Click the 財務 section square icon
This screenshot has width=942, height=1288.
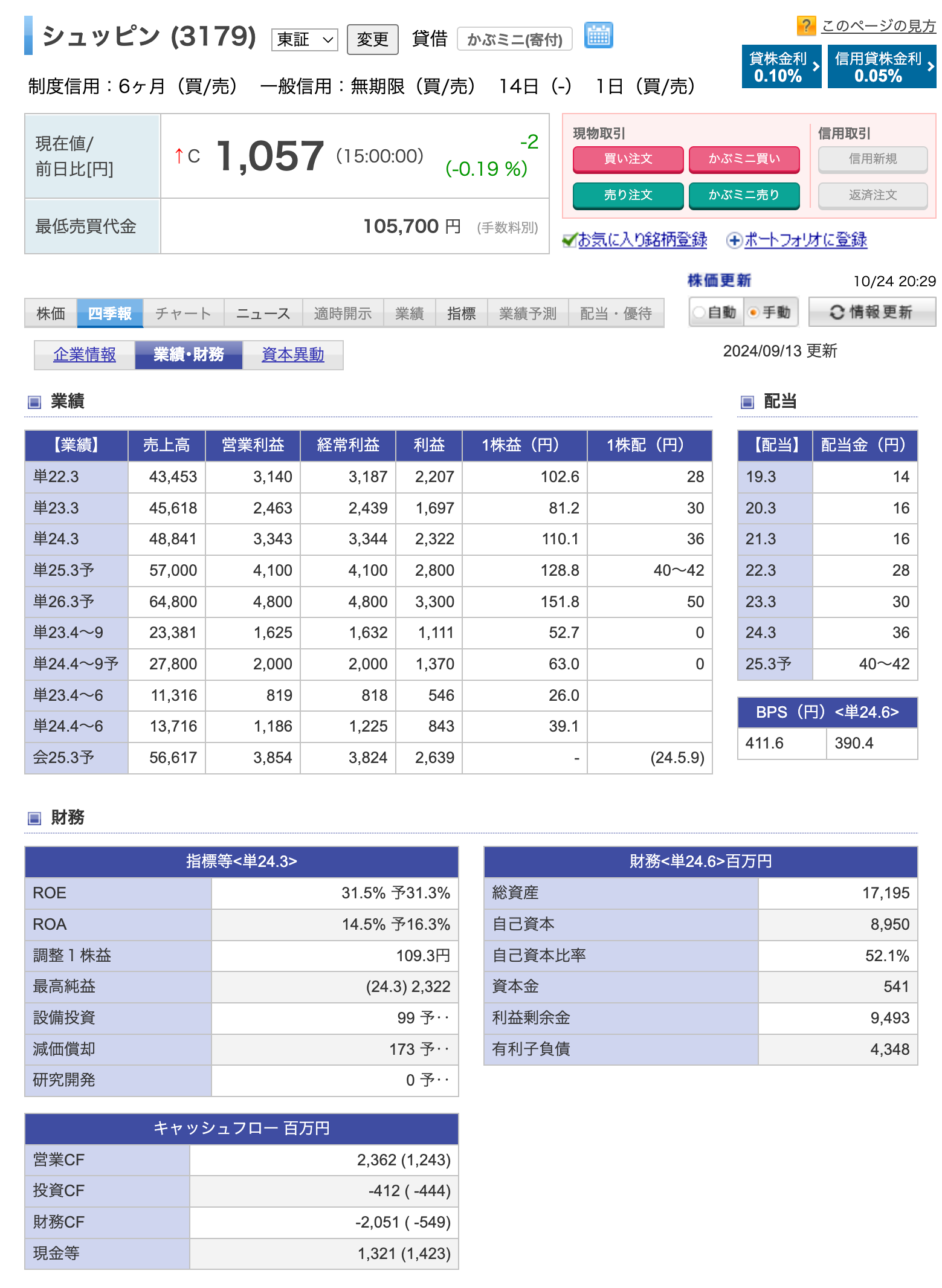34,818
